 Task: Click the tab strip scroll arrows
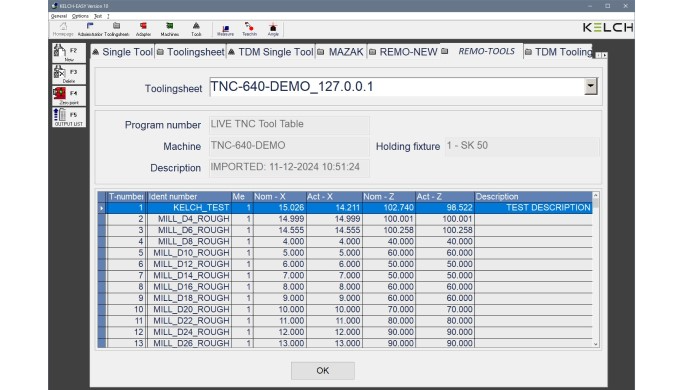pyautogui.click(x=602, y=55)
